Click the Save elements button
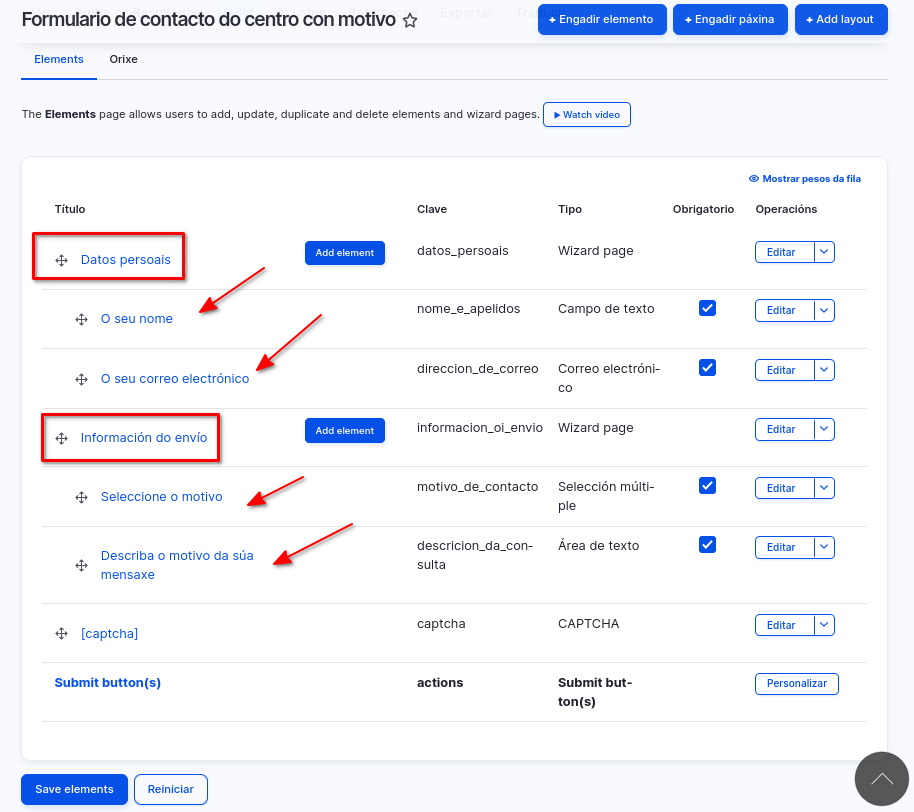Viewport: 914px width, 812px height. tap(74, 789)
